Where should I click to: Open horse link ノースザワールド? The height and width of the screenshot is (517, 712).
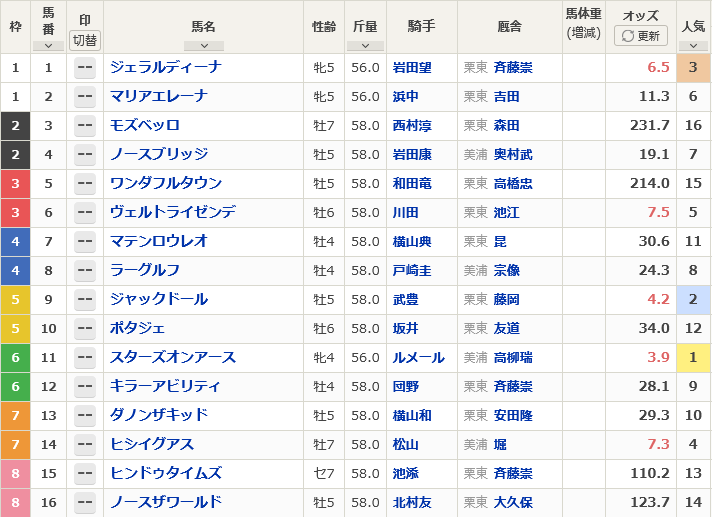pyautogui.click(x=166, y=502)
